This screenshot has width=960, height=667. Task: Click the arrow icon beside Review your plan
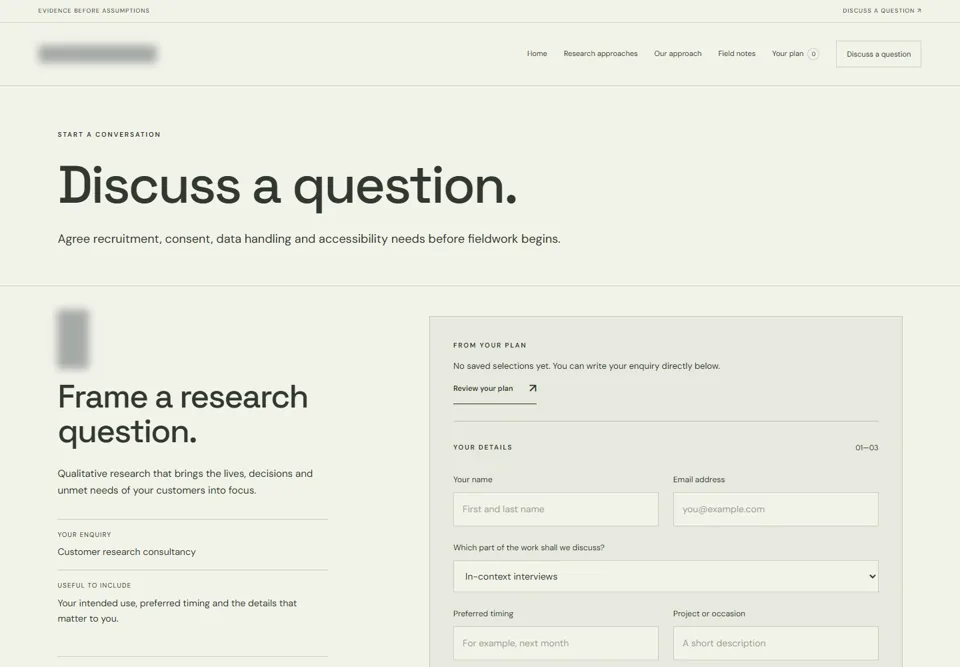[x=533, y=388]
